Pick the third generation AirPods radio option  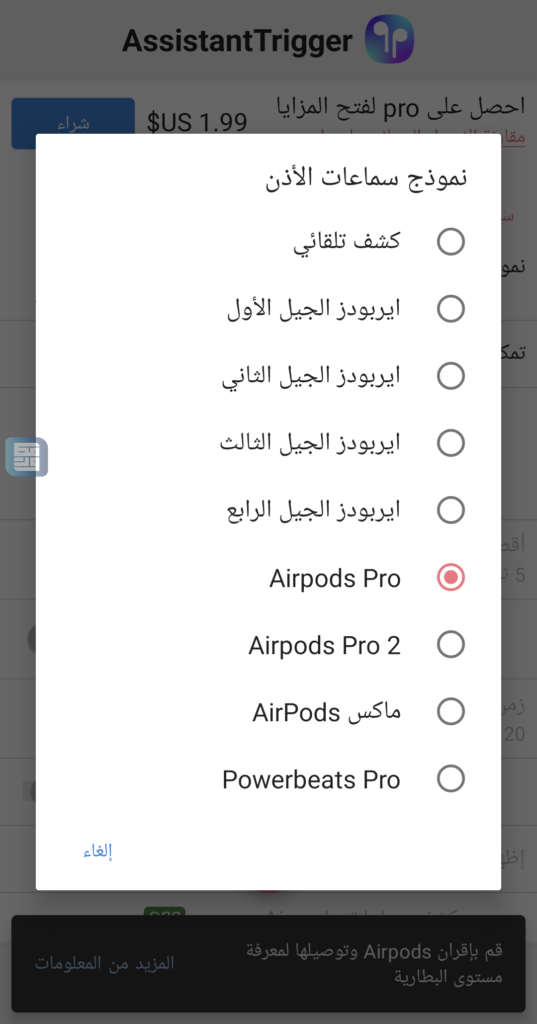(x=451, y=443)
